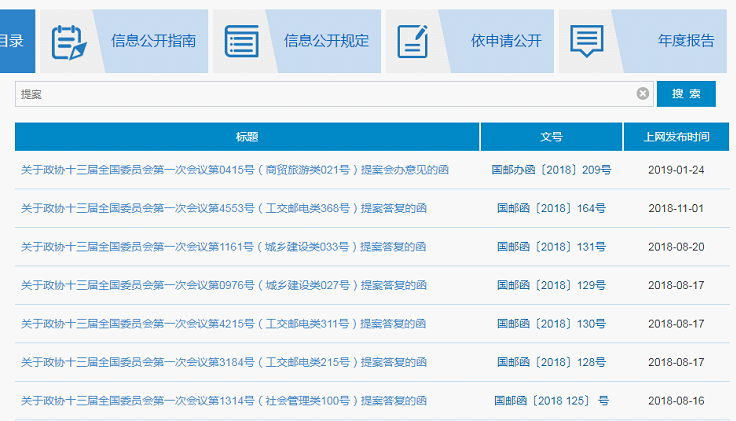Open 第1161号 城乡建设类033号 reply link
Image resolution: width=736 pixels, height=421 pixels.
224,247
